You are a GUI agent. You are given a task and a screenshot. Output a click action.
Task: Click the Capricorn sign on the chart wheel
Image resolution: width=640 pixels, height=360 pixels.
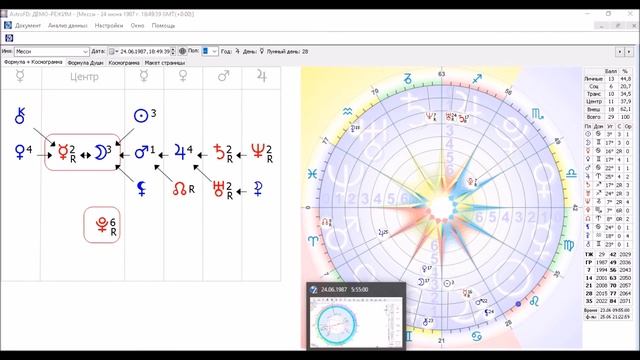tap(407, 78)
